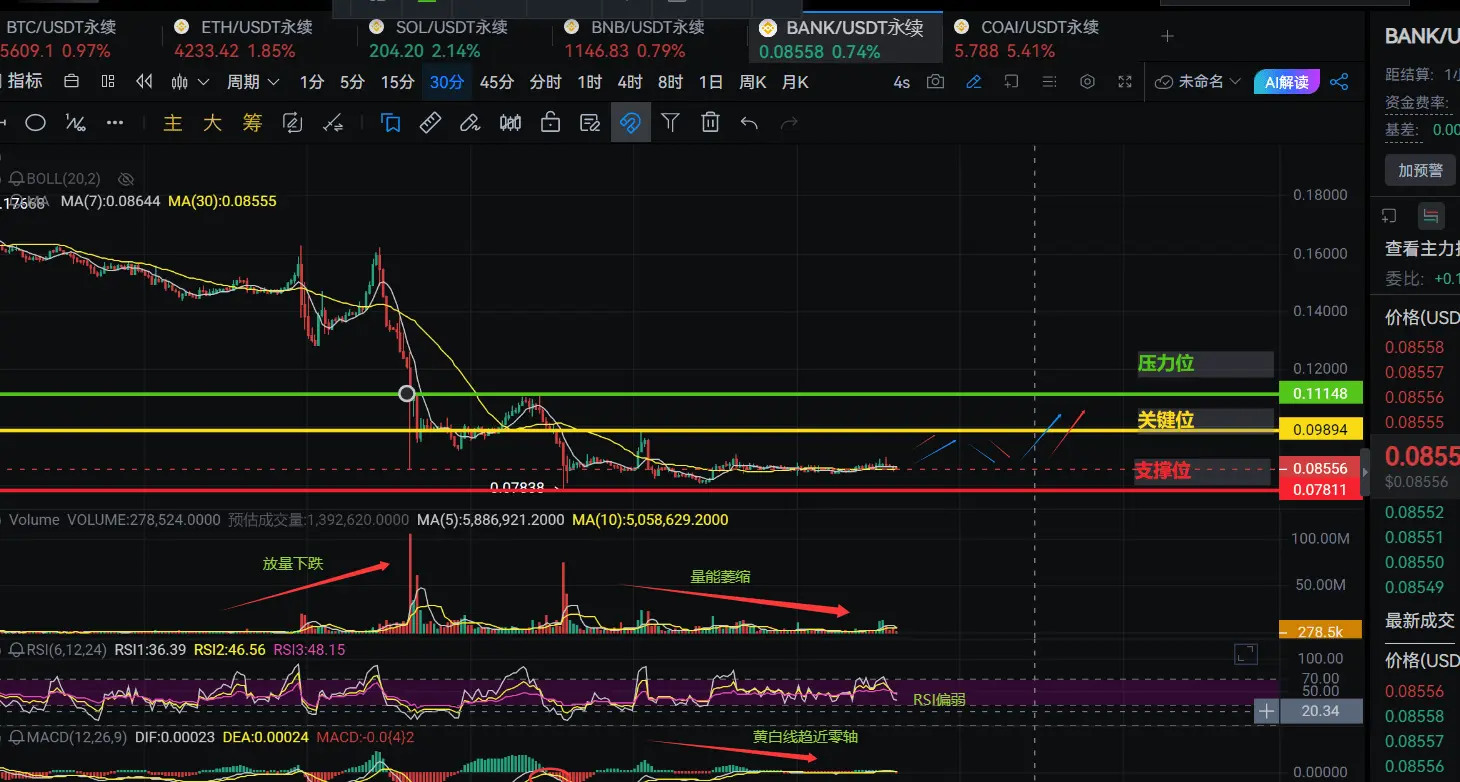Click the add note comment icon
The height and width of the screenshot is (782, 1460).
(x=1011, y=82)
